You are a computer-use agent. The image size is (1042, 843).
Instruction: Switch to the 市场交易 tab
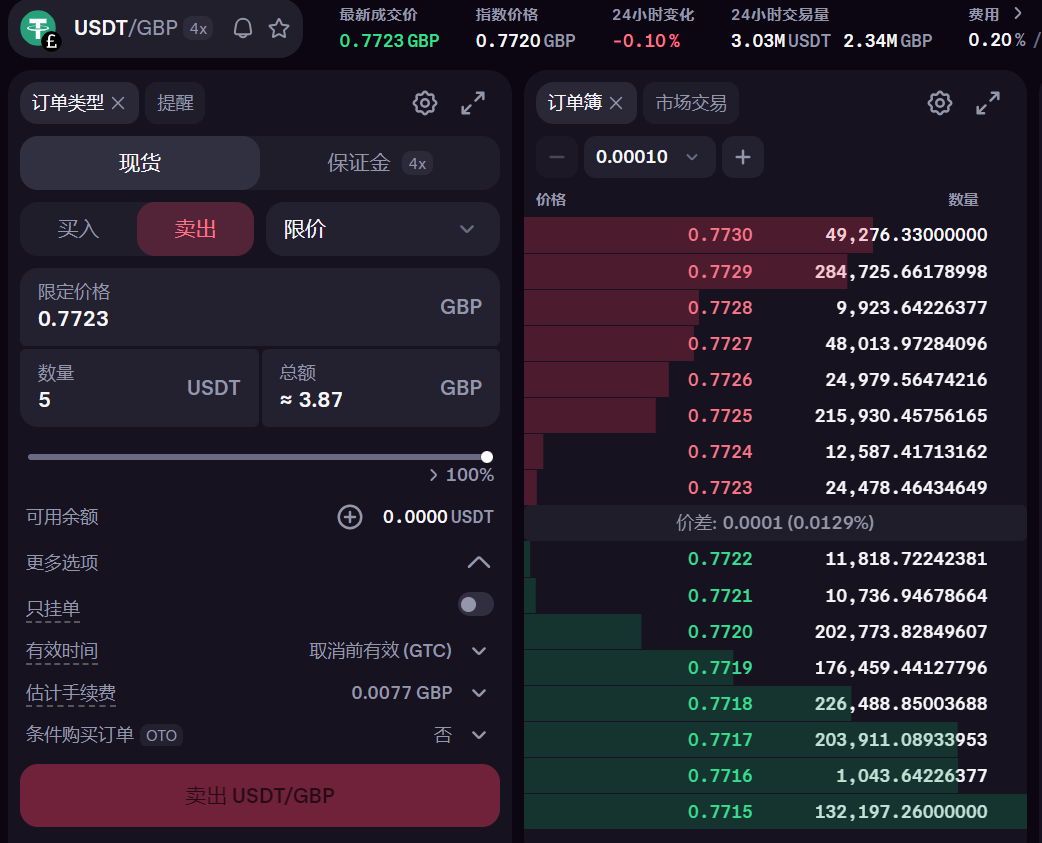(690, 103)
